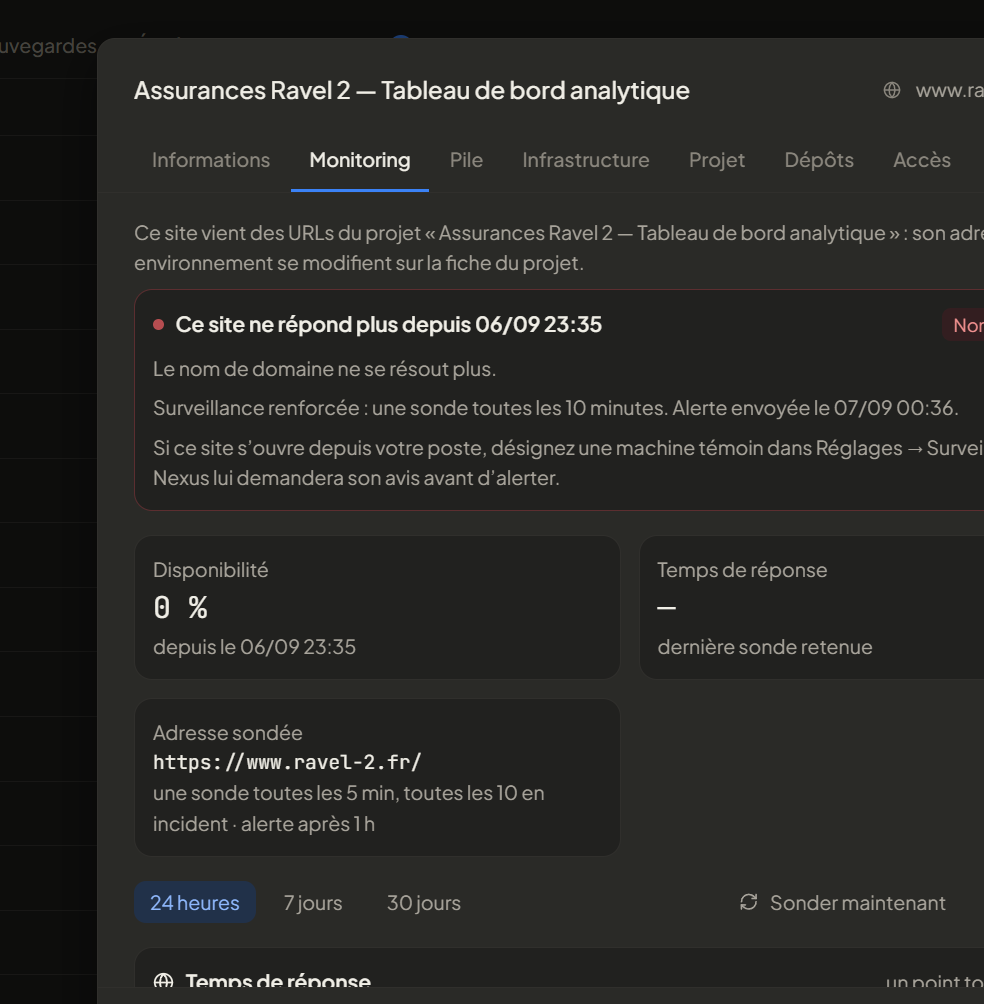Select the Monitoring tab

pos(360,160)
